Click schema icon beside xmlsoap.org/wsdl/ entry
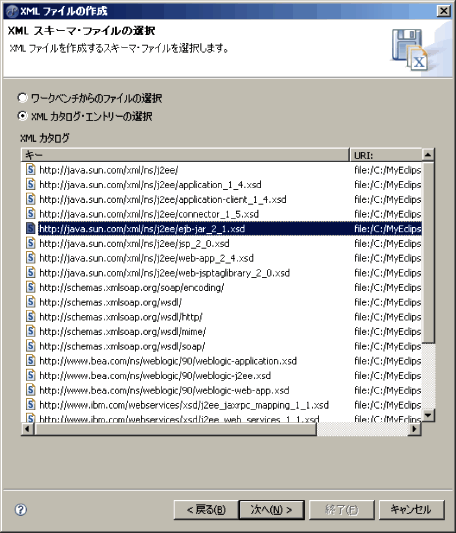 pyautogui.click(x=31, y=302)
